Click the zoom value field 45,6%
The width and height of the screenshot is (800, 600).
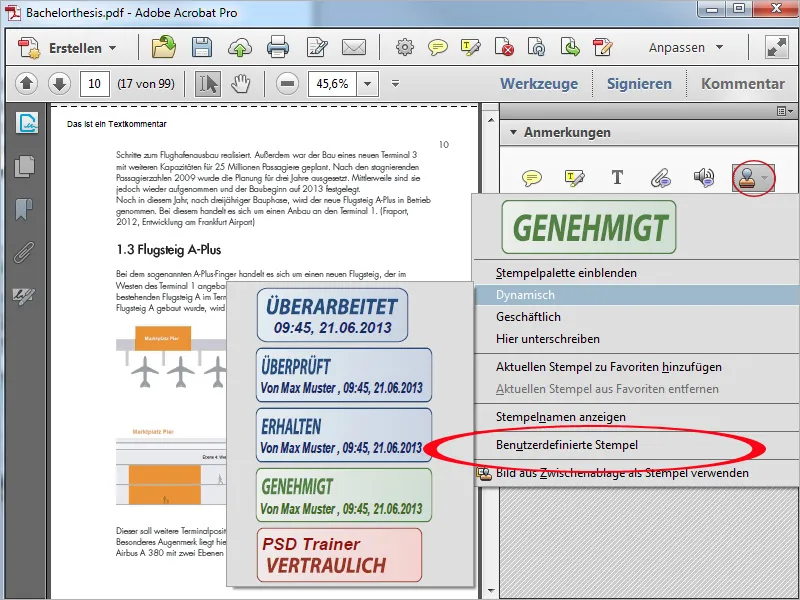[x=332, y=84]
